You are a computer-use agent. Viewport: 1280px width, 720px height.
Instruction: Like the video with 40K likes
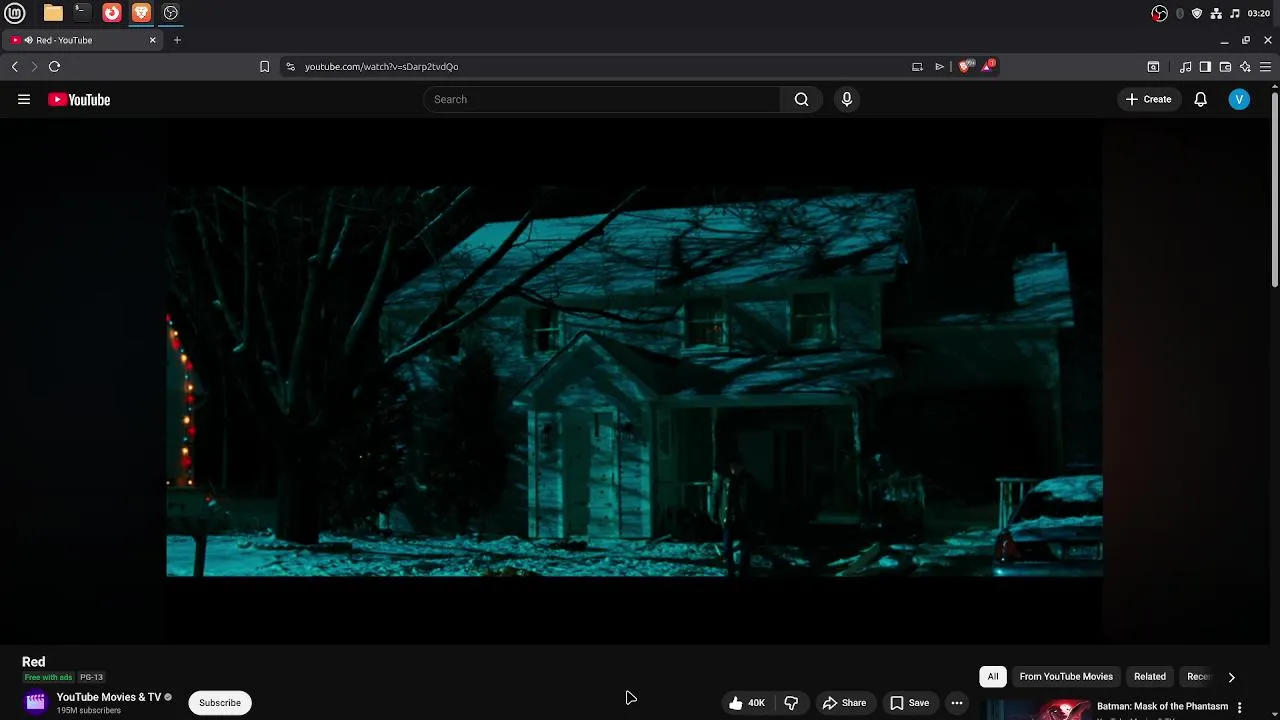click(x=748, y=703)
